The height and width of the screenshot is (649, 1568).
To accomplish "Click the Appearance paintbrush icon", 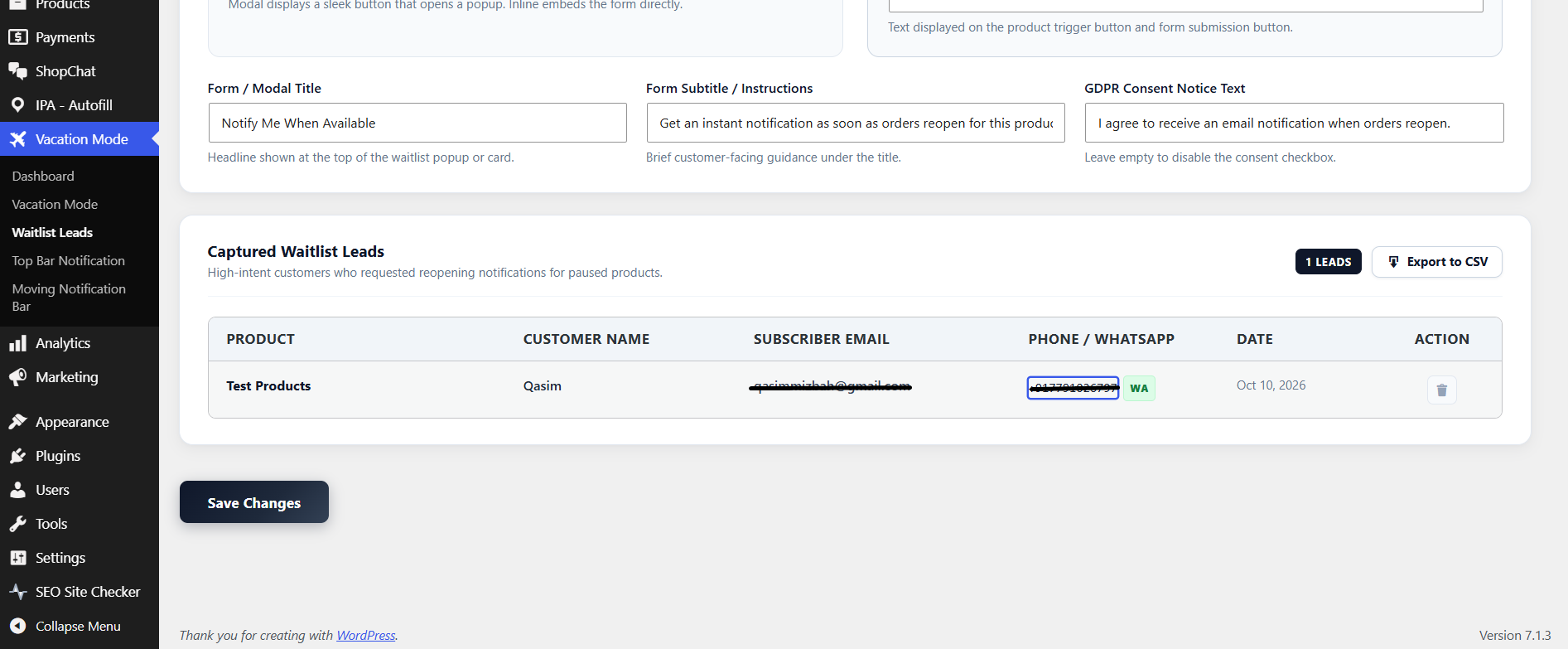I will coord(17,422).
